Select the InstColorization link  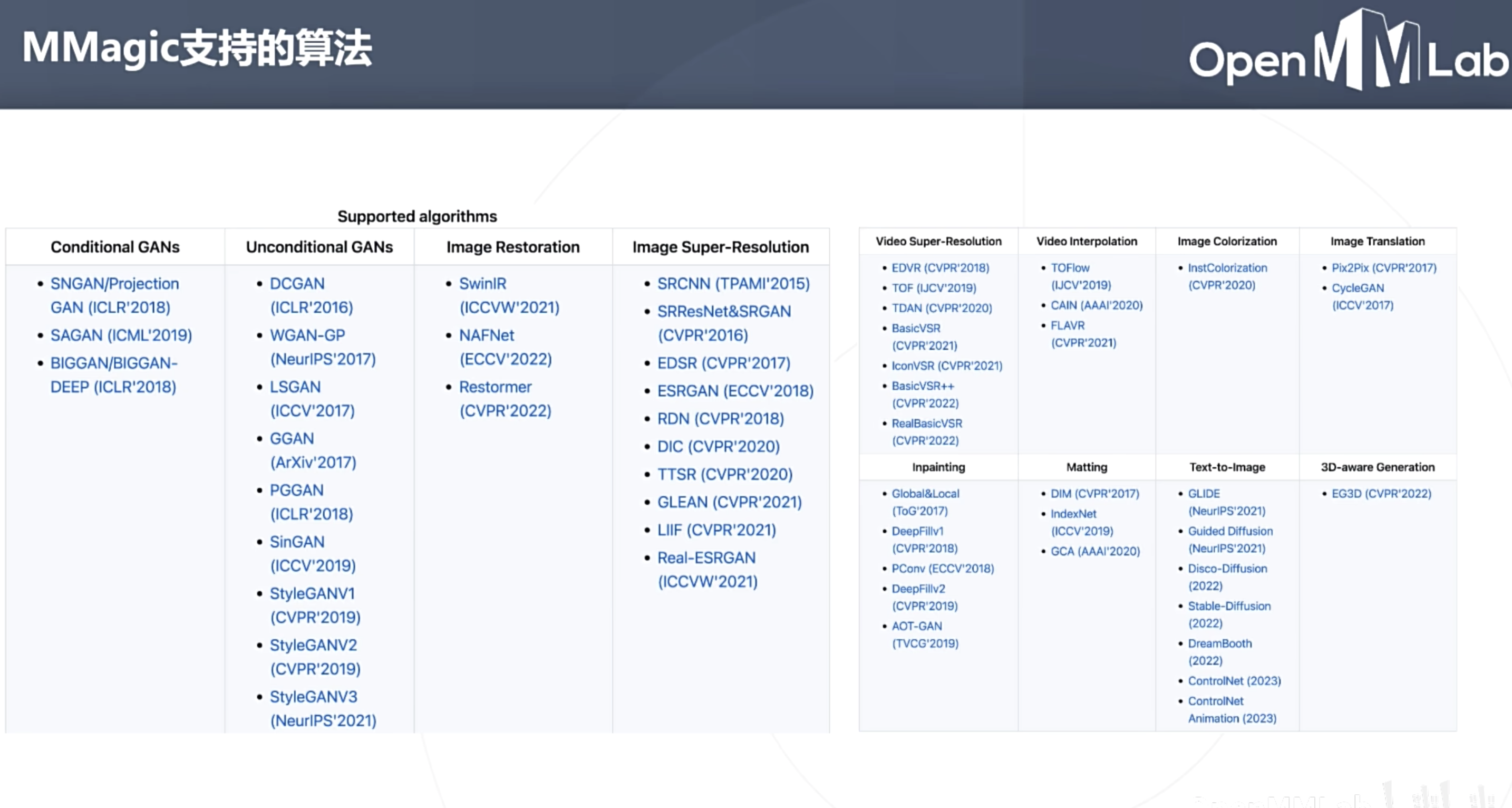pos(1227,268)
